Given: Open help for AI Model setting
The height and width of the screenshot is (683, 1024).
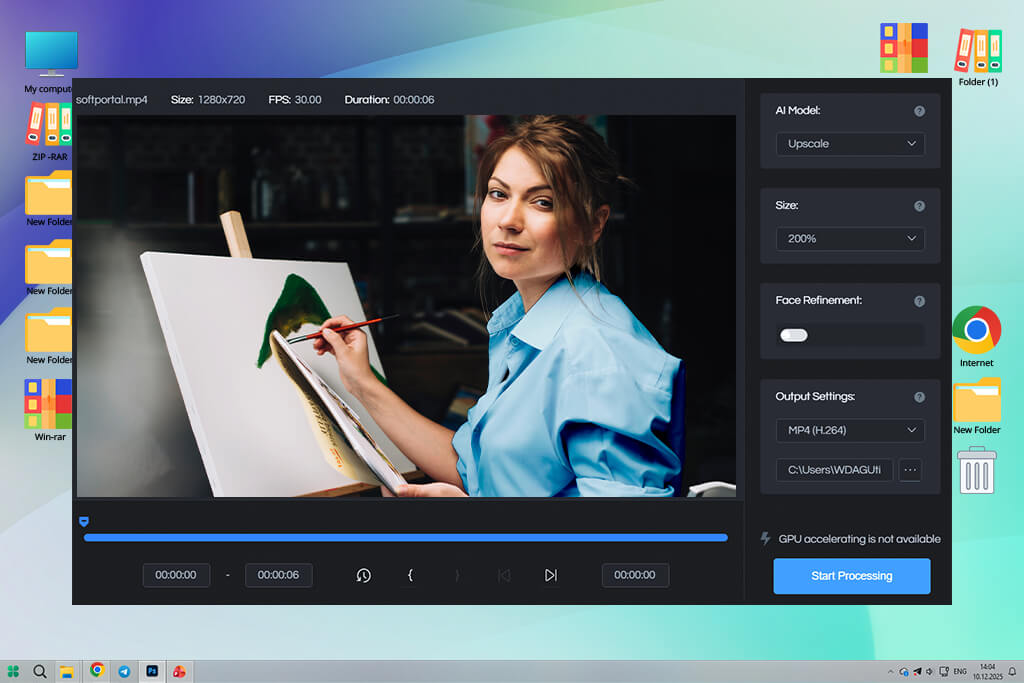Looking at the screenshot, I should [920, 111].
